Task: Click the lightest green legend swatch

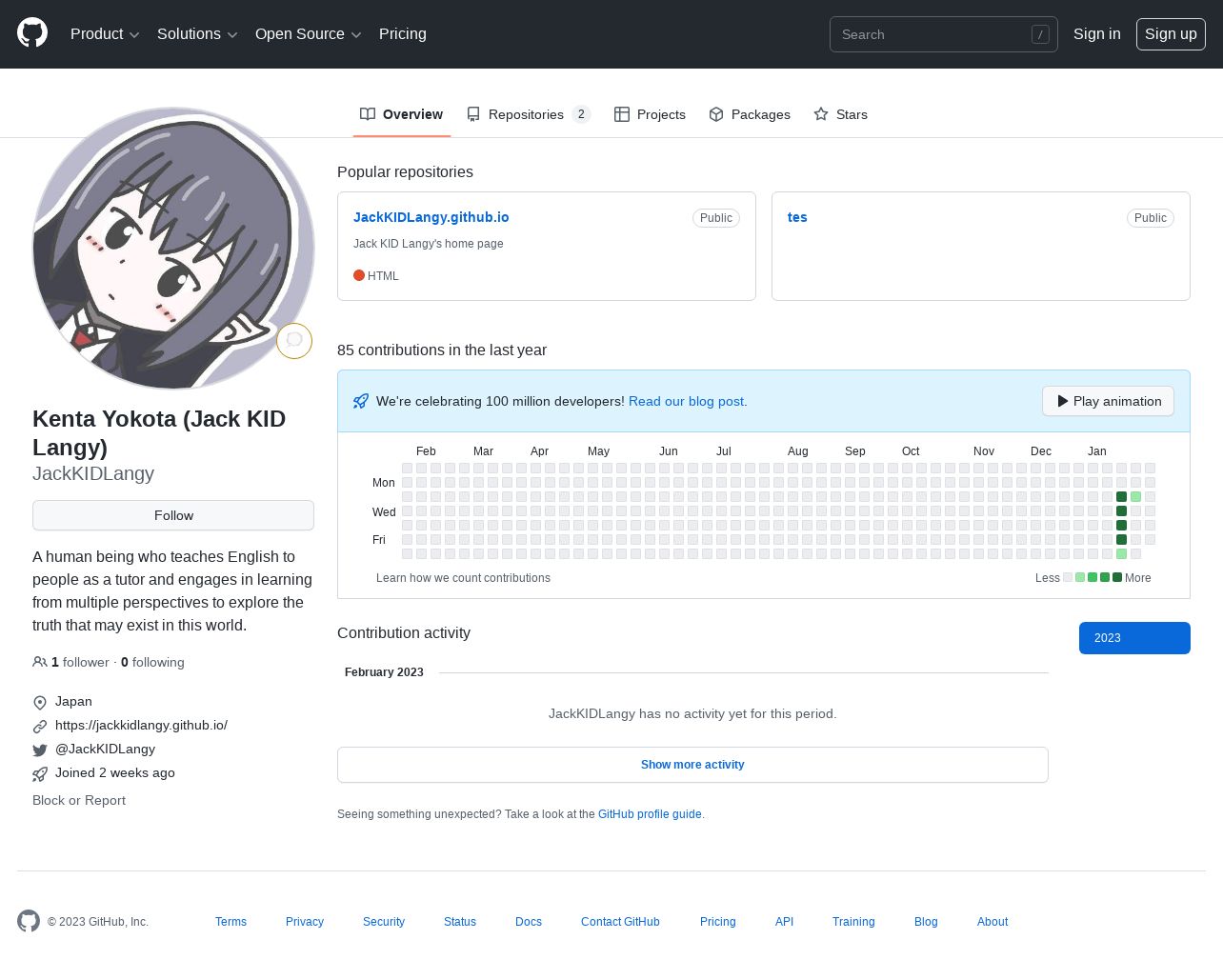Action: (x=1080, y=577)
